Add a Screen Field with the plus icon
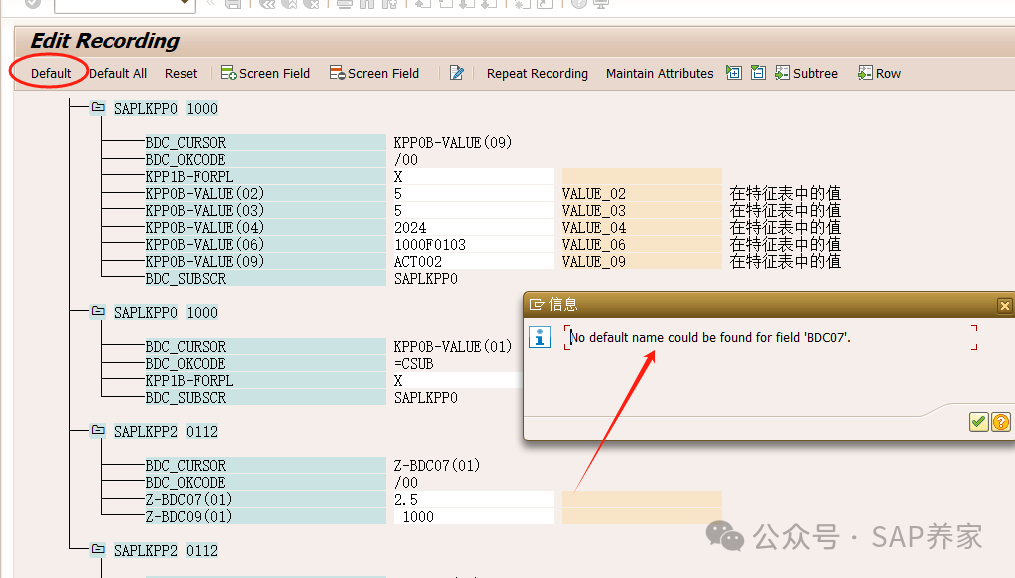1015x578 pixels. point(265,73)
